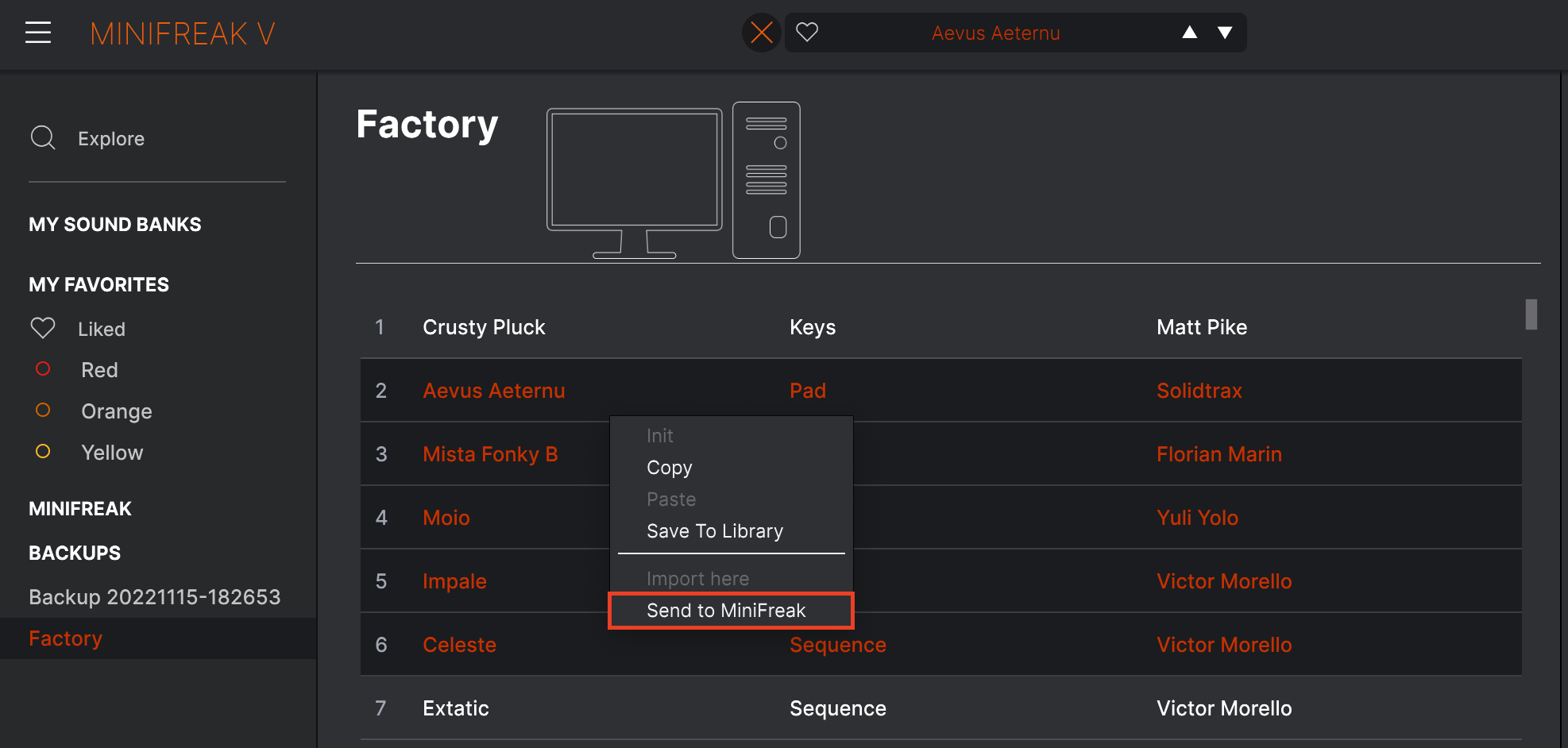
Task: Click the desktop tower illustration
Action: 766,180
